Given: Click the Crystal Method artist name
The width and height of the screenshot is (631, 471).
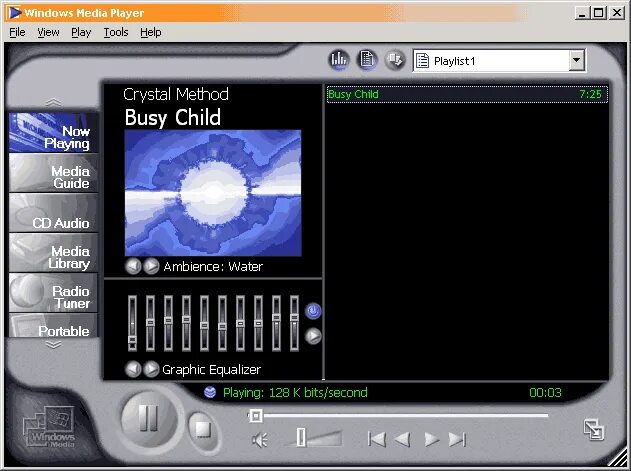Looking at the screenshot, I should 176,95.
